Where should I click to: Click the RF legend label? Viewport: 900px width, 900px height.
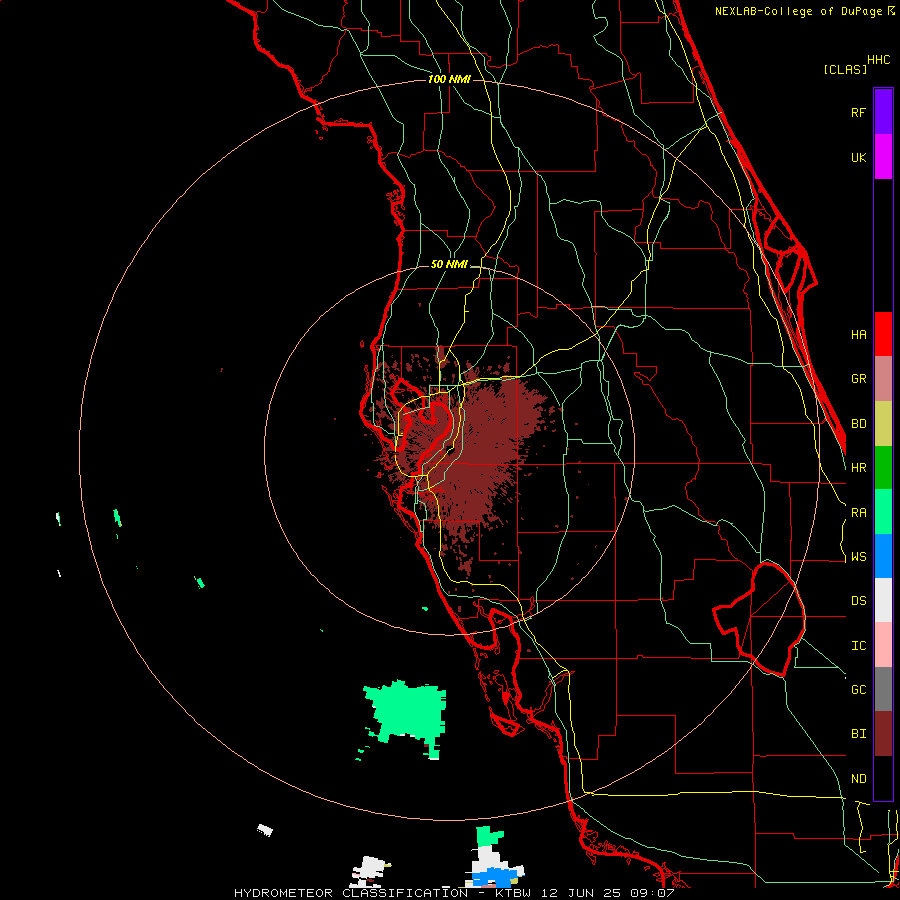click(858, 112)
